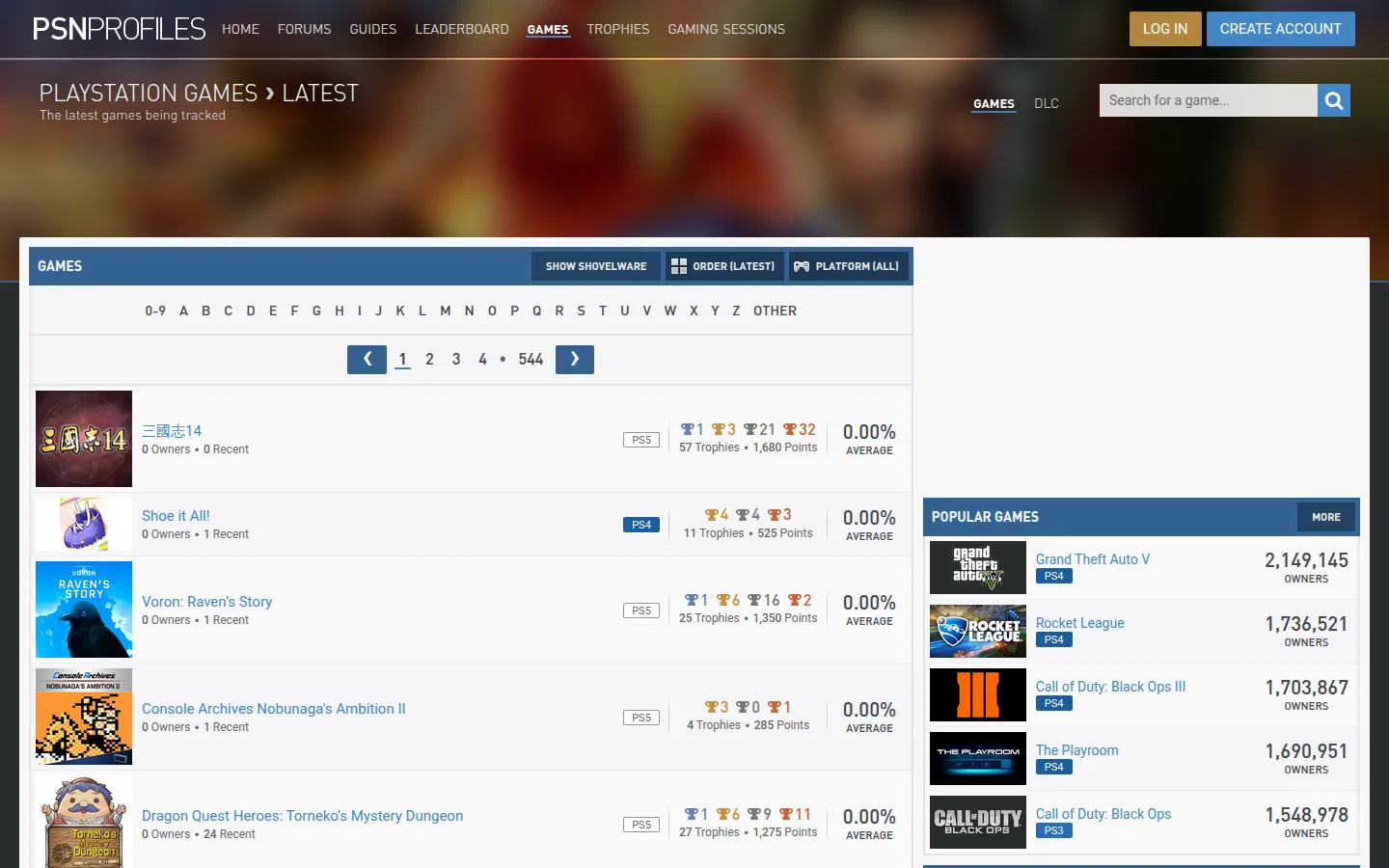Filter games by letter M
The height and width of the screenshot is (868, 1389).
coord(446,311)
